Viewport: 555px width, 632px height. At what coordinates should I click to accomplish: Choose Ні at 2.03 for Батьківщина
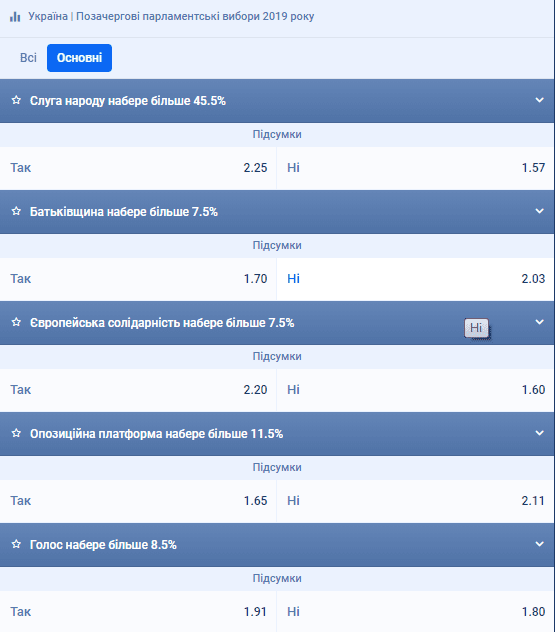coord(416,279)
